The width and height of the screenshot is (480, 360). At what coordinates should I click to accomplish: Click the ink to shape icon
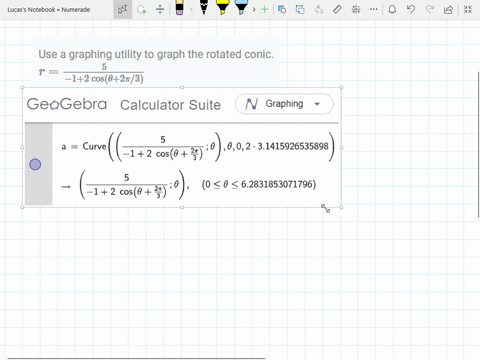pos(300,9)
